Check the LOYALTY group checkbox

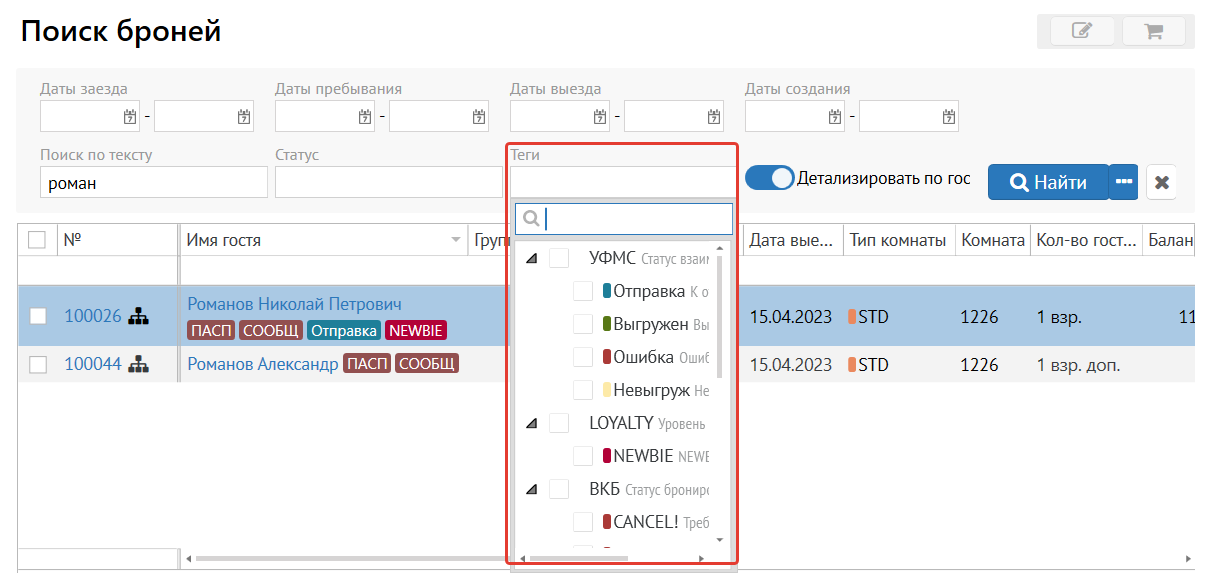(559, 423)
